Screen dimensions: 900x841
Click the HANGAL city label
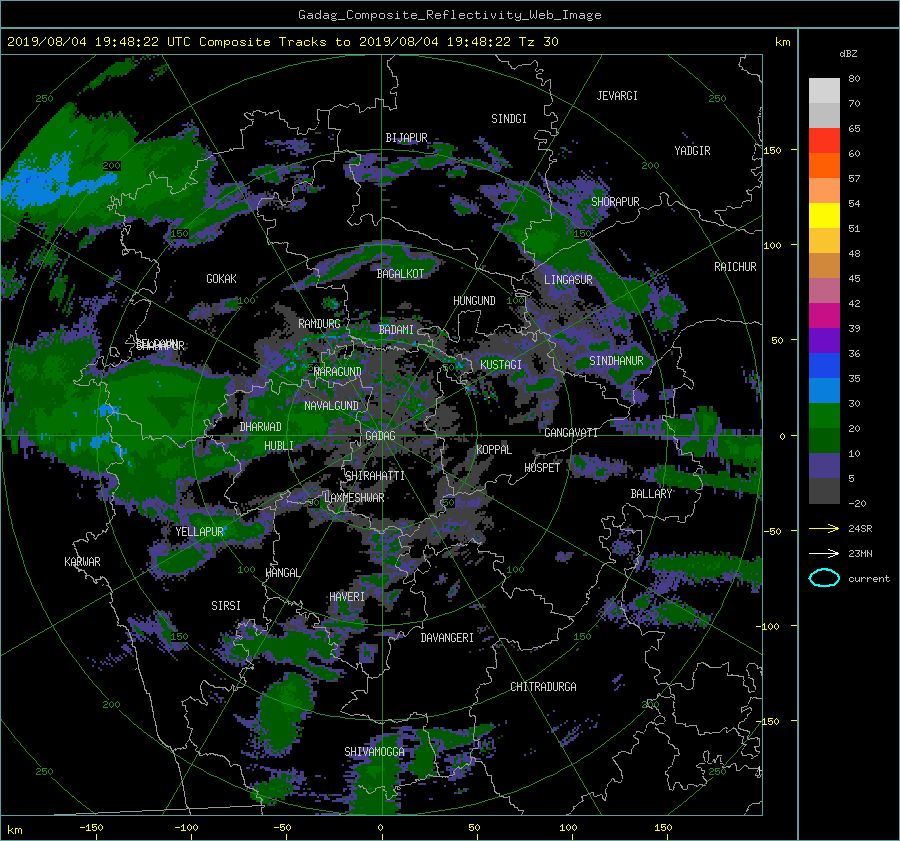[282, 573]
